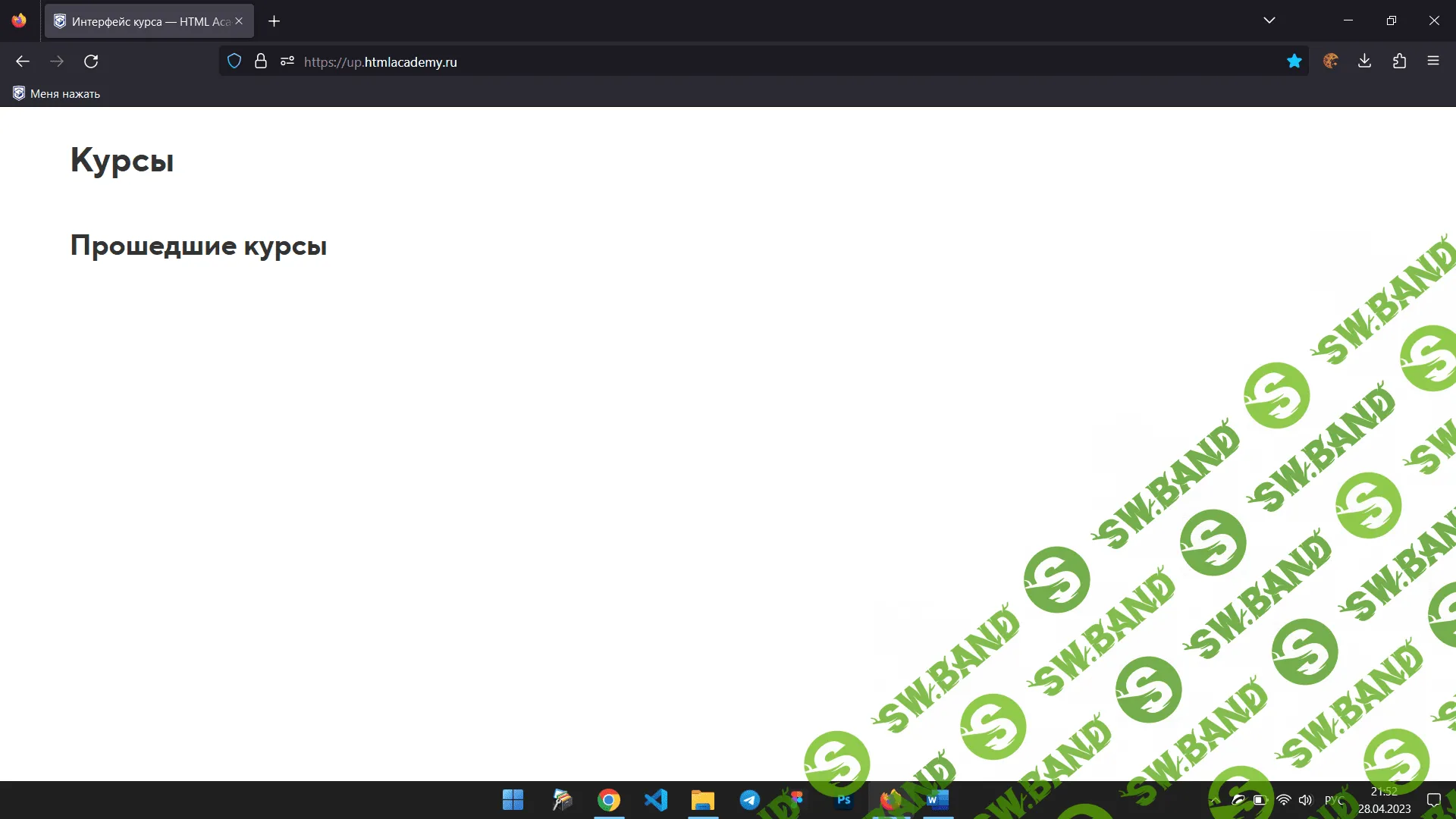Expand the list all tabs chevron
1456x819 pixels.
1269,20
